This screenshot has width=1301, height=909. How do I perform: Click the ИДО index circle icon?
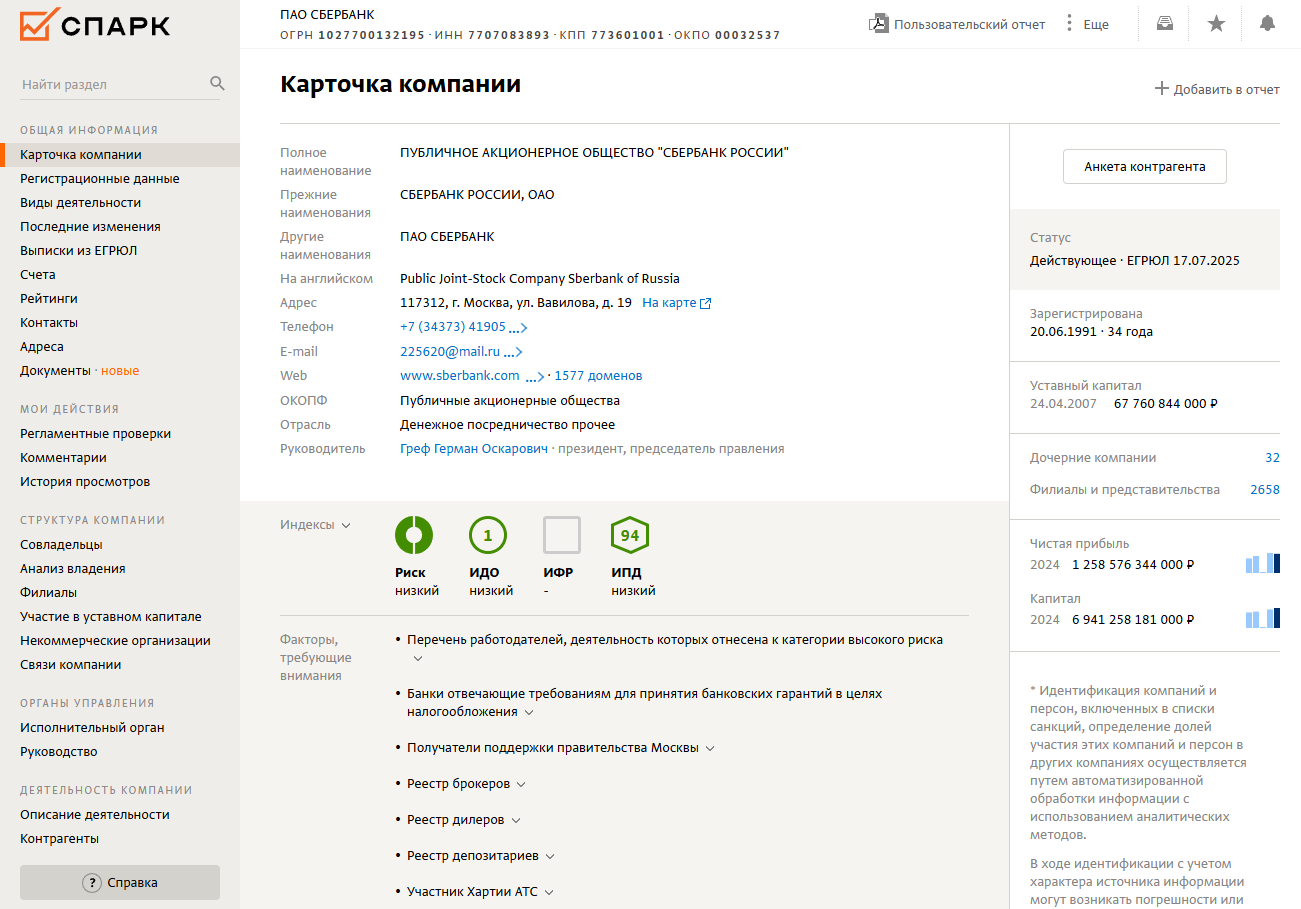click(488, 535)
